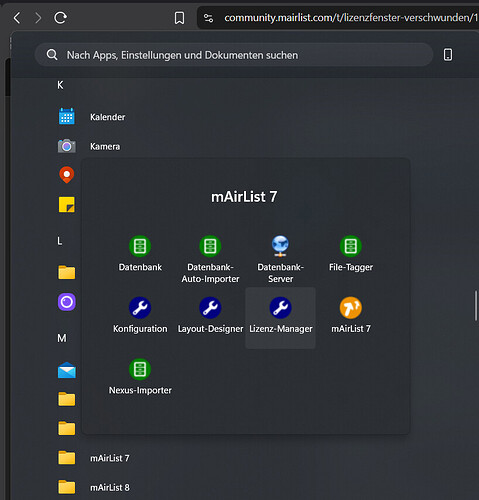Screen dimensions: 479x500
Task: Click the phone link icon beside search
Action: (x=448, y=55)
